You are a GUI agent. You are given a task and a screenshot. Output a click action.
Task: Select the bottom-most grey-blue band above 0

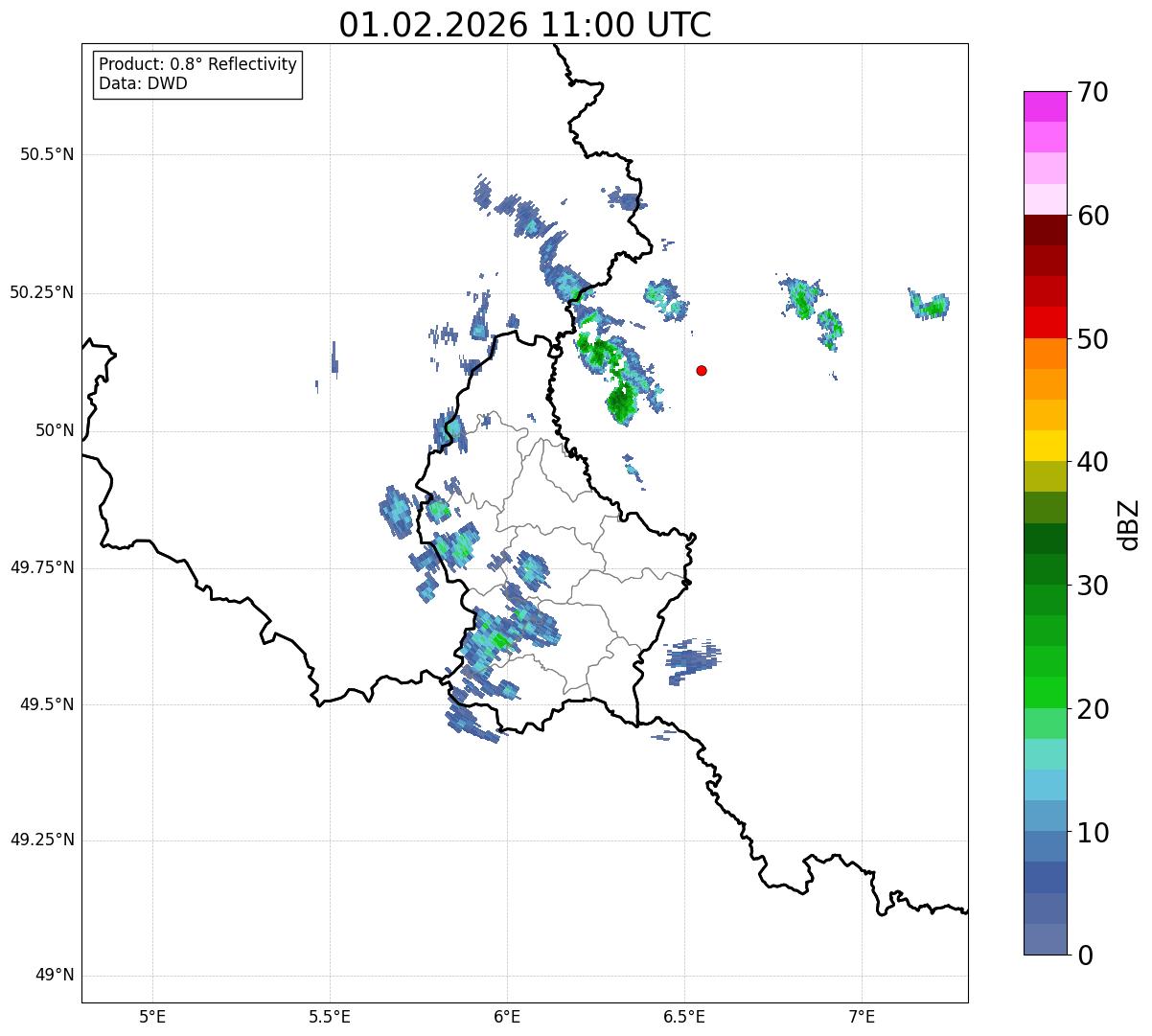click(1046, 939)
